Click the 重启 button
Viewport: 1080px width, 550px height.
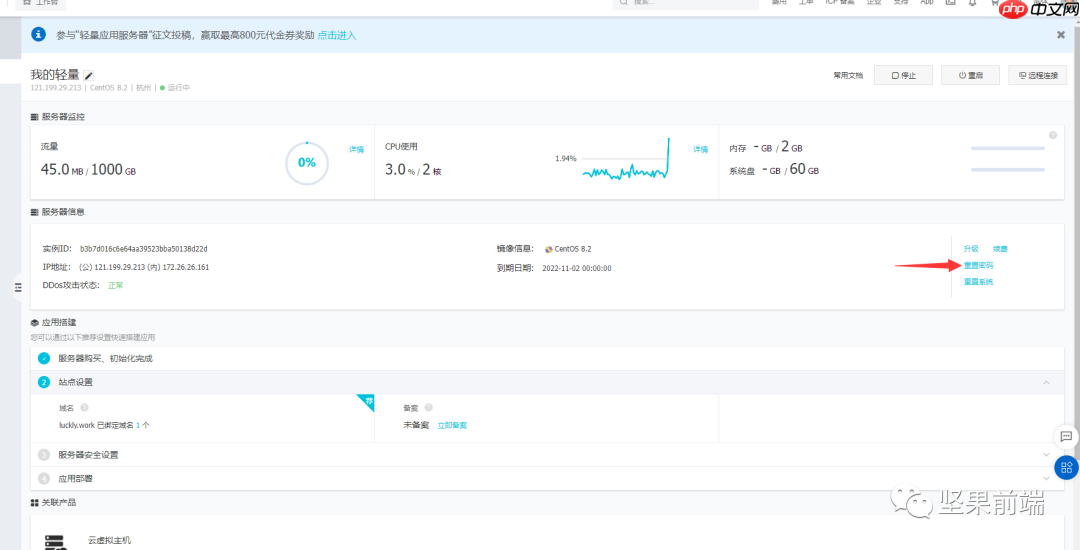[x=970, y=75]
